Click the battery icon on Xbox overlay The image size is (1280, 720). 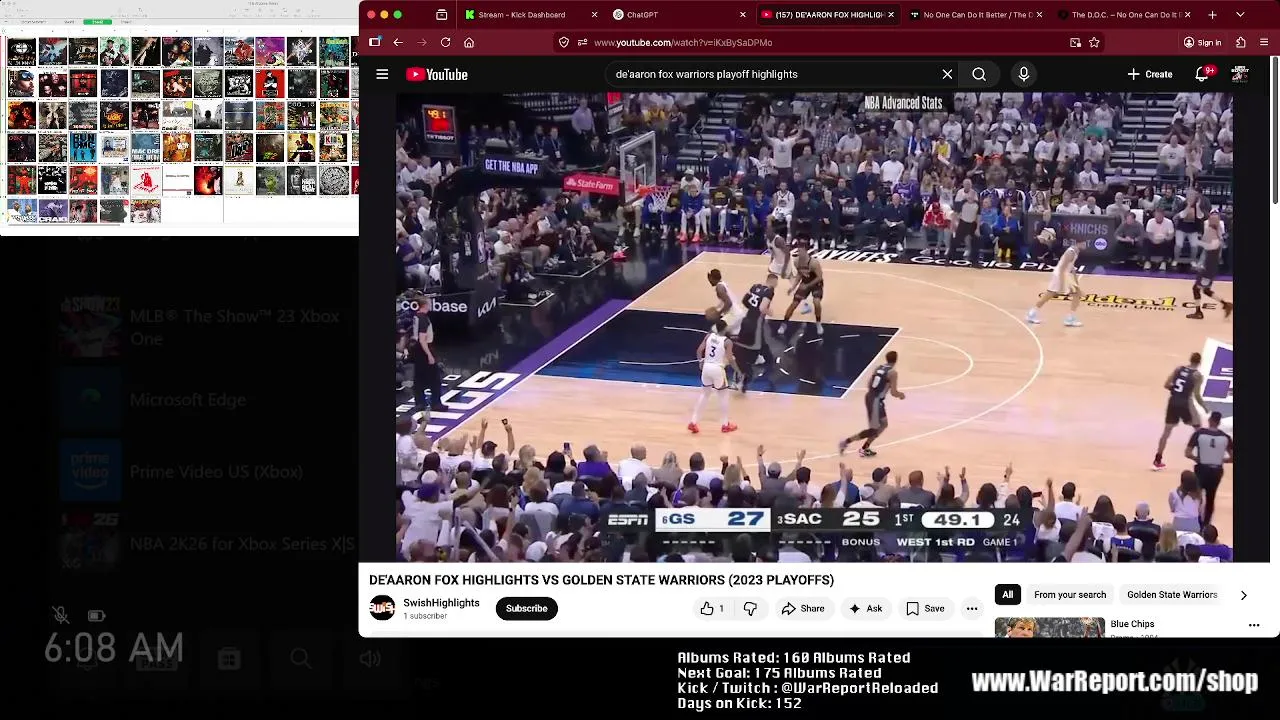point(96,615)
